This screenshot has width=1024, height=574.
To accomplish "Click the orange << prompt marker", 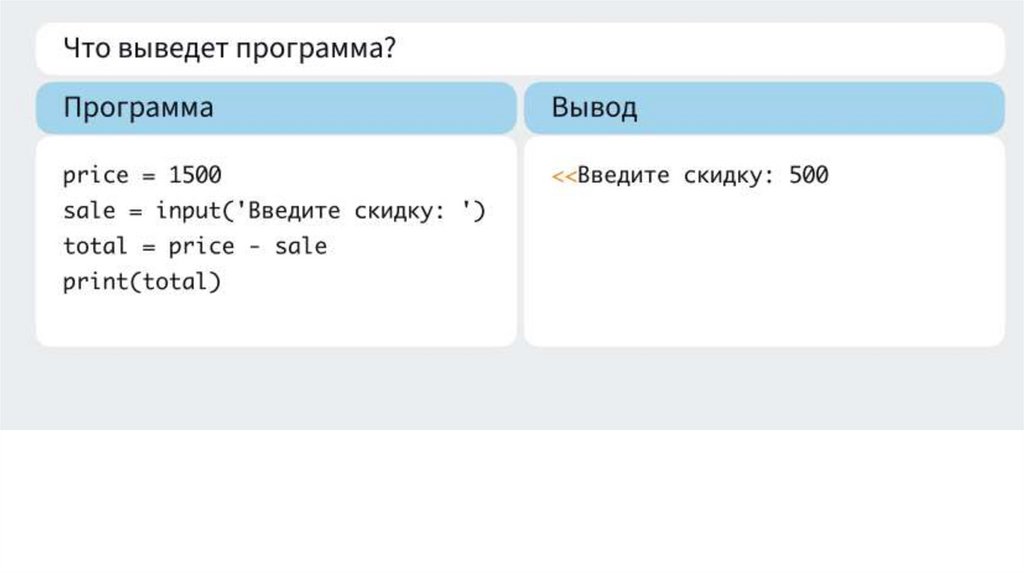I will pyautogui.click(x=564, y=176).
